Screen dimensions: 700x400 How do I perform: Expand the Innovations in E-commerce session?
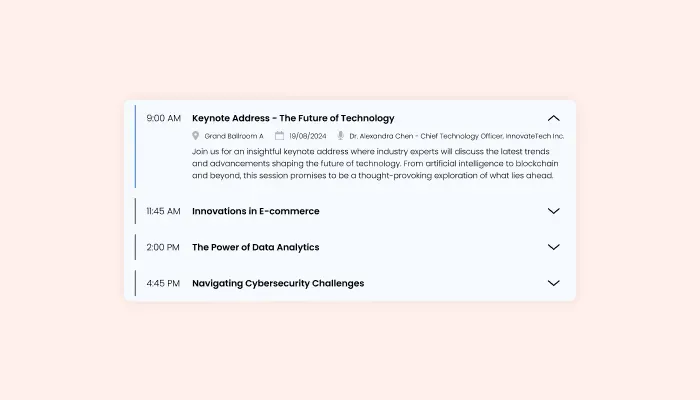tap(554, 211)
